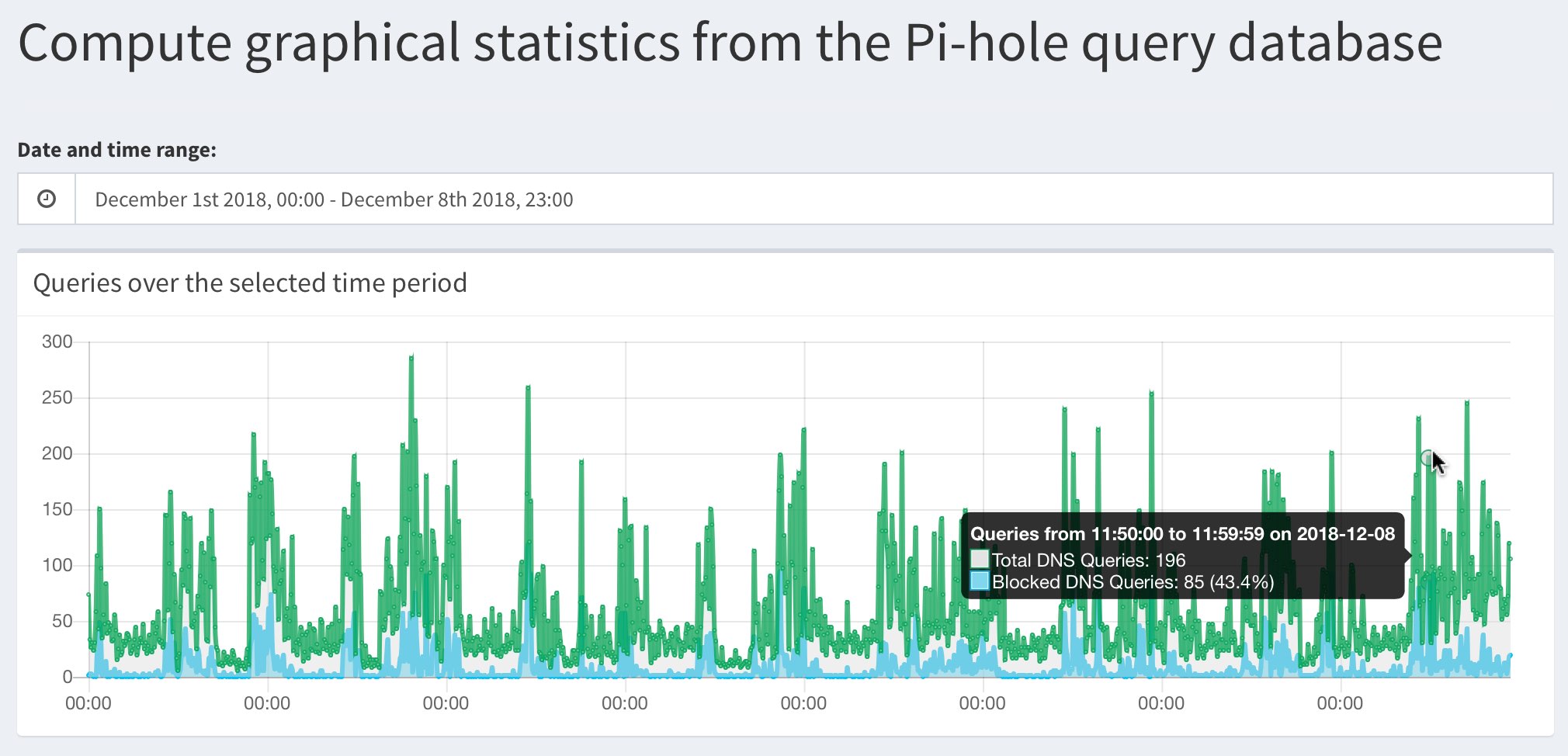The height and width of the screenshot is (756, 1568).
Task: Collapse the Queries over the selected time period panel
Action: pyautogui.click(x=250, y=283)
